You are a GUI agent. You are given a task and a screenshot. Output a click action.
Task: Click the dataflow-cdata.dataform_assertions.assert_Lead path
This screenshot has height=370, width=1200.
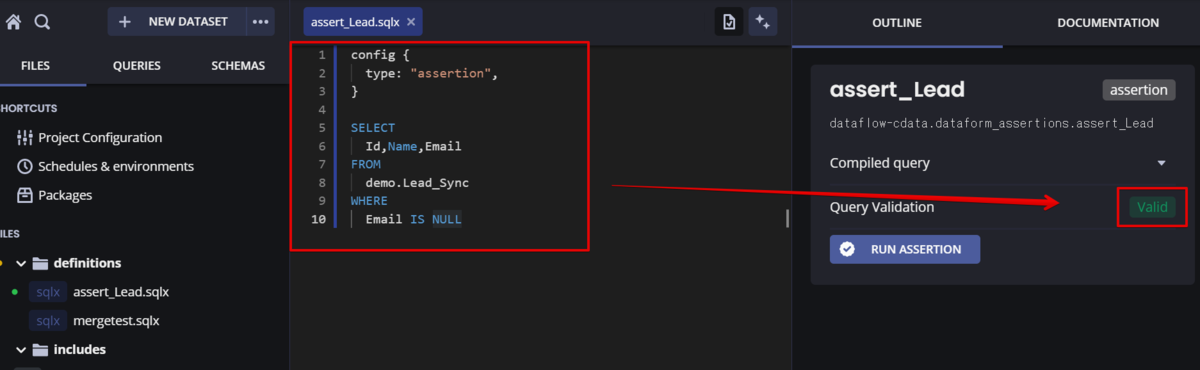coord(992,123)
